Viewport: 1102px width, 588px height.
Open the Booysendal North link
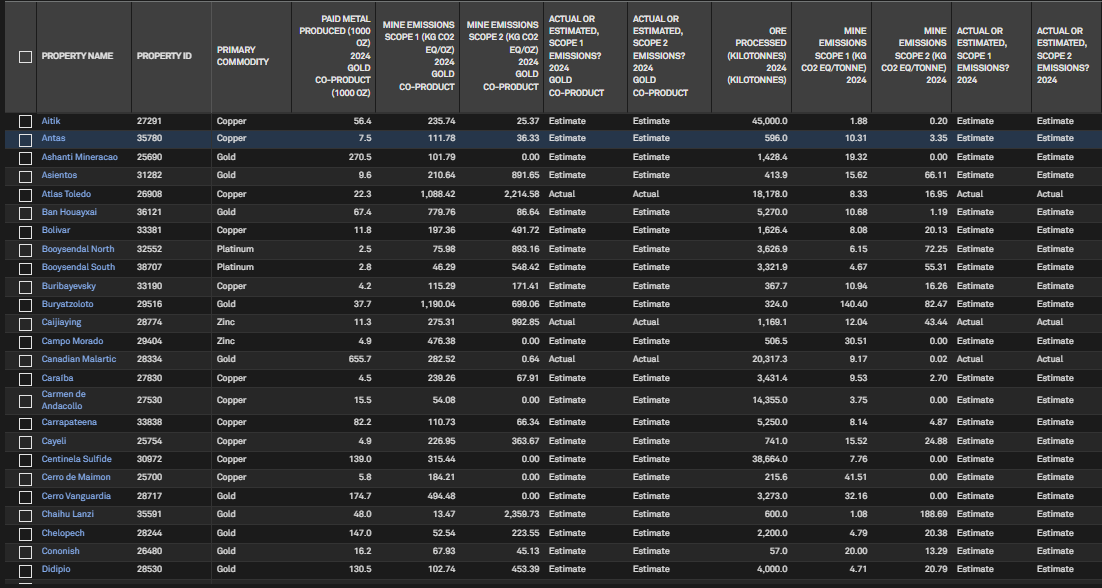click(x=77, y=249)
